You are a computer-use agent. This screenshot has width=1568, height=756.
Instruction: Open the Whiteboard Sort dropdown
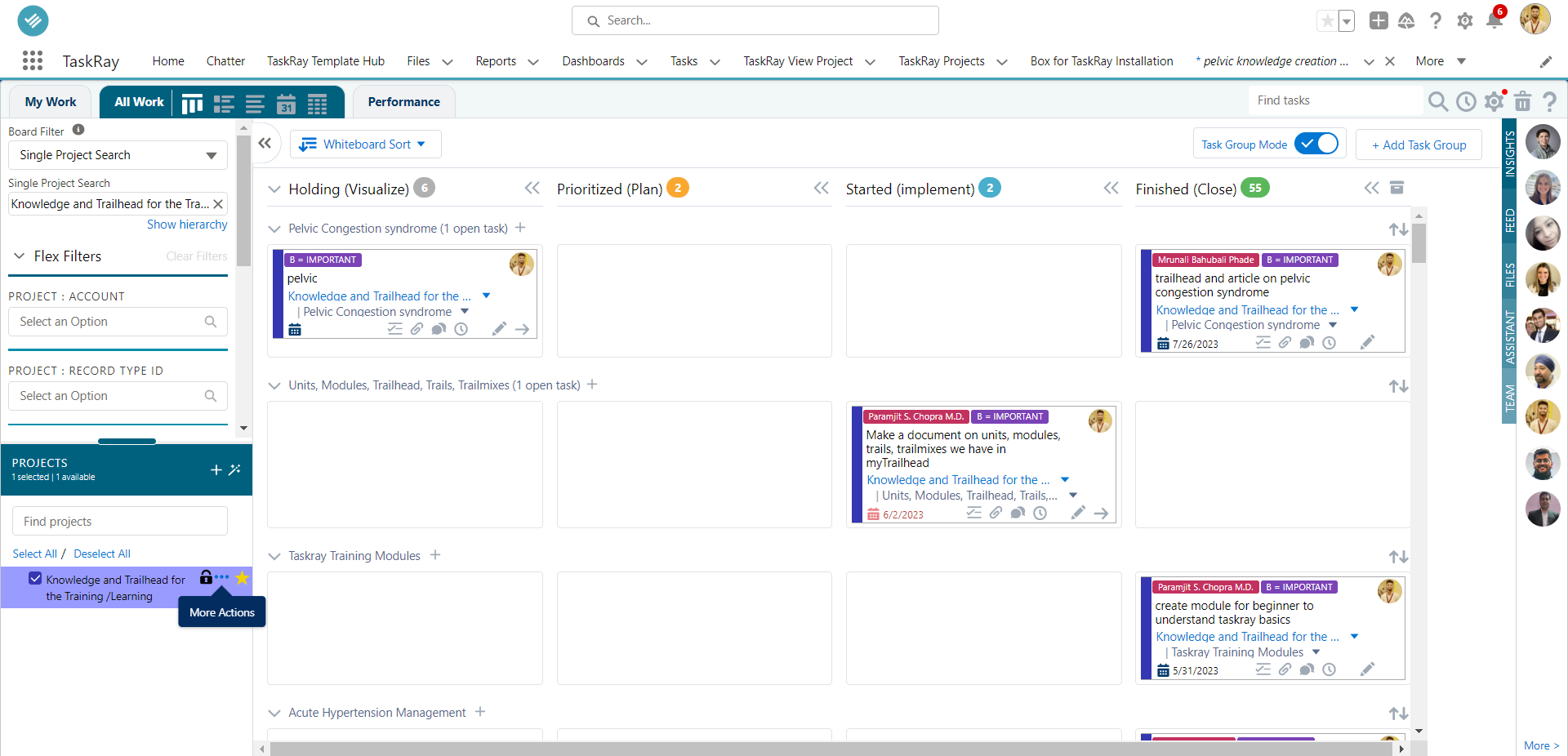[x=365, y=144]
